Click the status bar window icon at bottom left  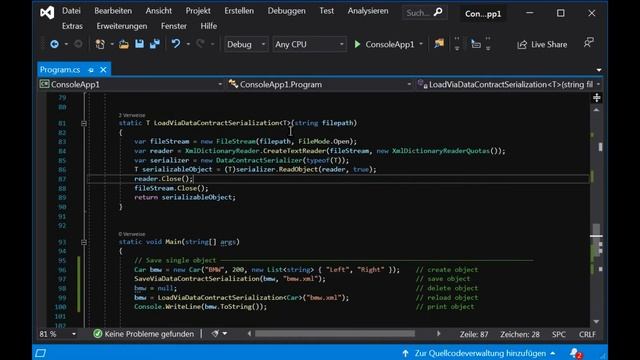pos(40,353)
